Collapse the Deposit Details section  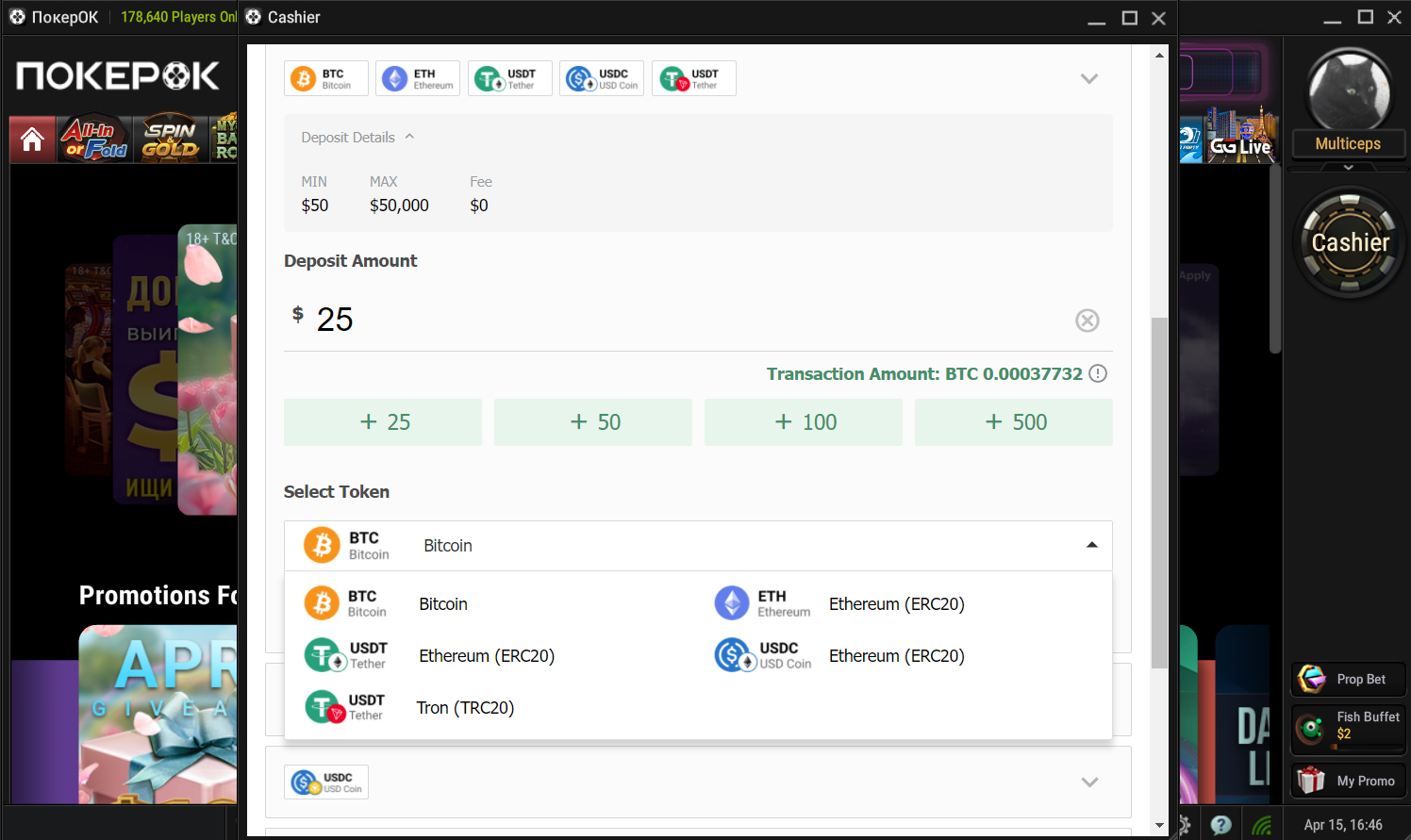409,137
